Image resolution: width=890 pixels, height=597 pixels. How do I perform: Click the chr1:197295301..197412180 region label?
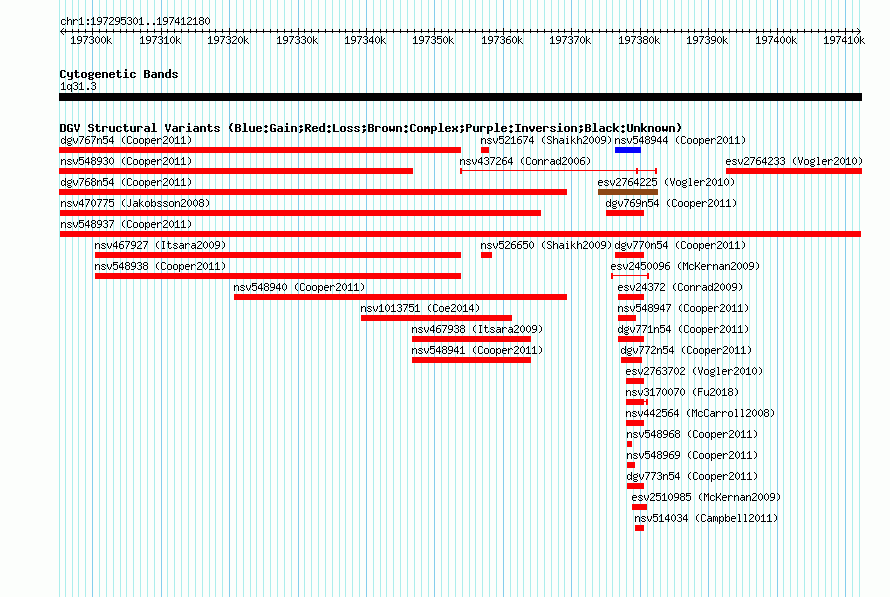135,21
